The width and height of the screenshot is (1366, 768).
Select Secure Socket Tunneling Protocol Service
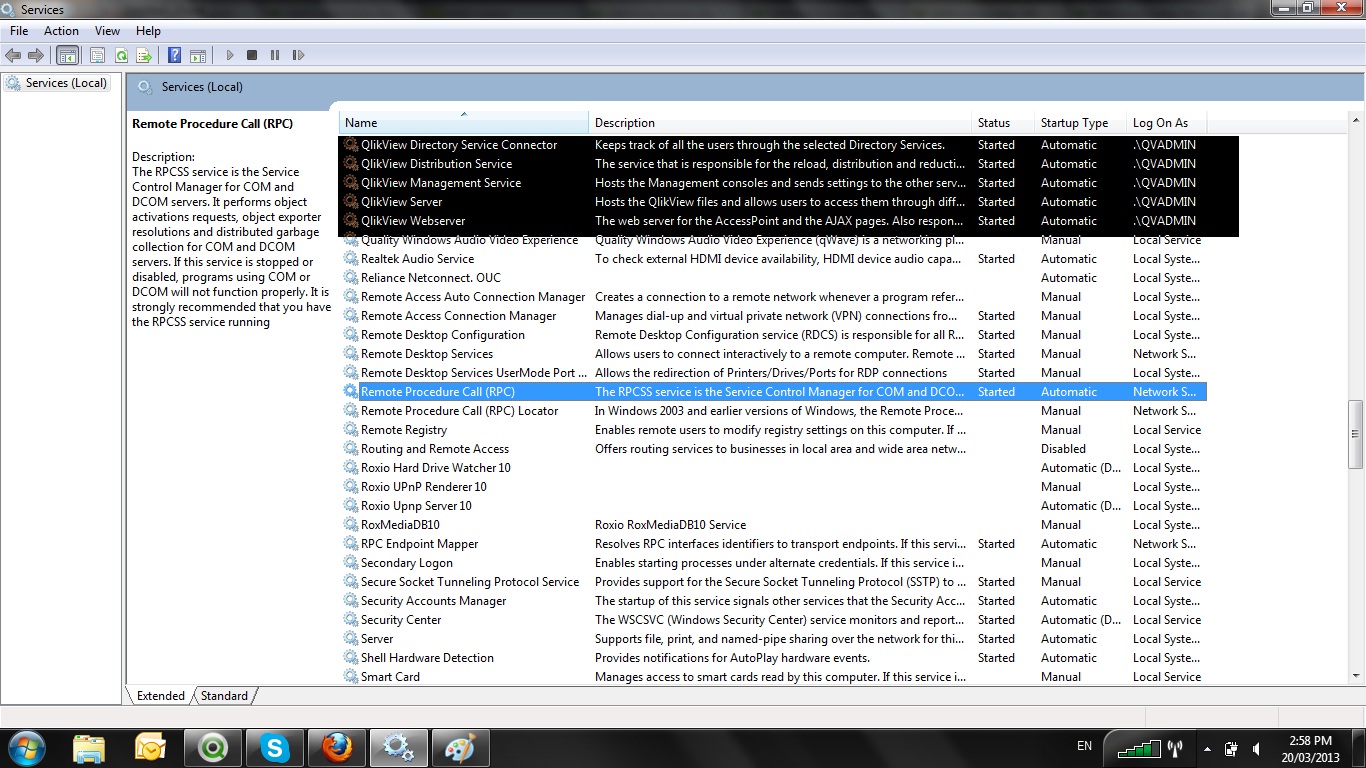[773, 582]
